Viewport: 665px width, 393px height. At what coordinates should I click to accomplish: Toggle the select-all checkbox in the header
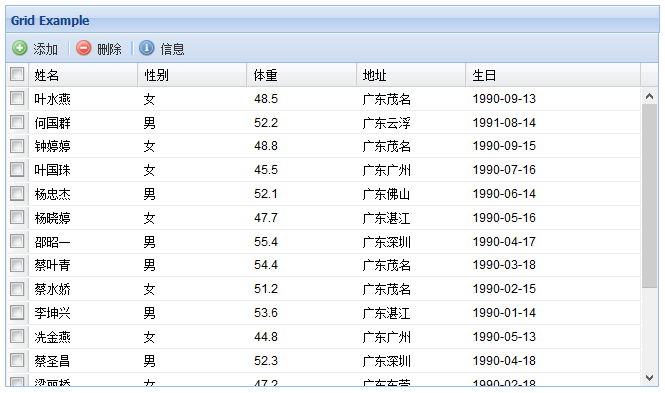coord(17,74)
